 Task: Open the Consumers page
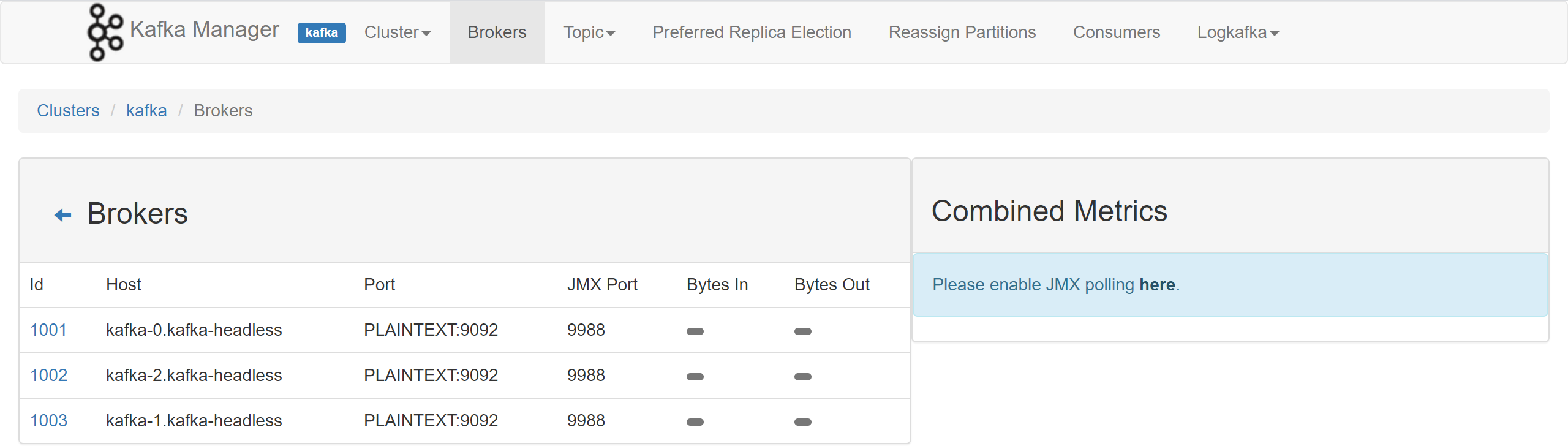1117,32
